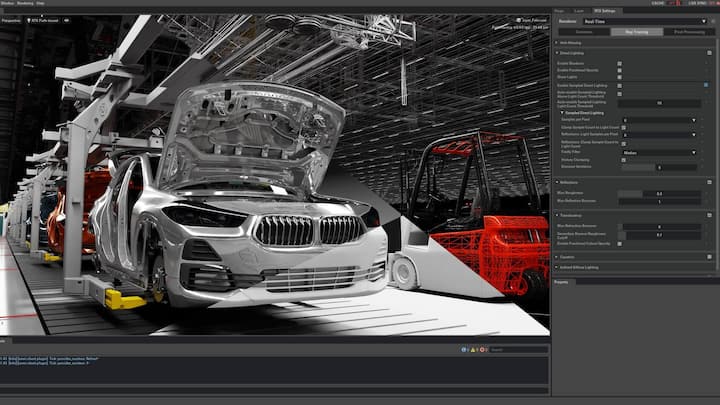The height and width of the screenshot is (405, 720).
Task: Select the RTX Settings tab
Action: (x=605, y=11)
